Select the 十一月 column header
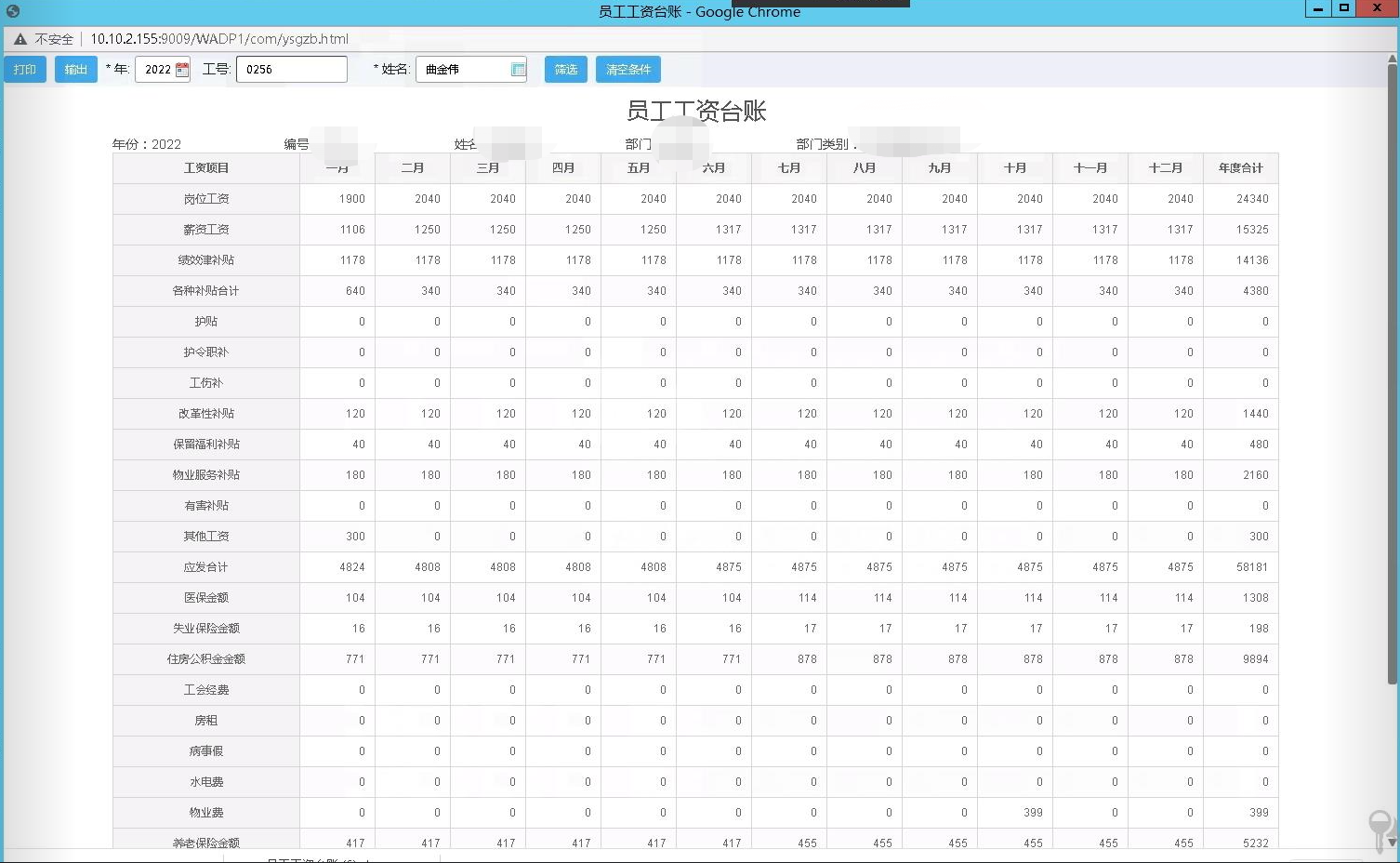 click(1090, 168)
